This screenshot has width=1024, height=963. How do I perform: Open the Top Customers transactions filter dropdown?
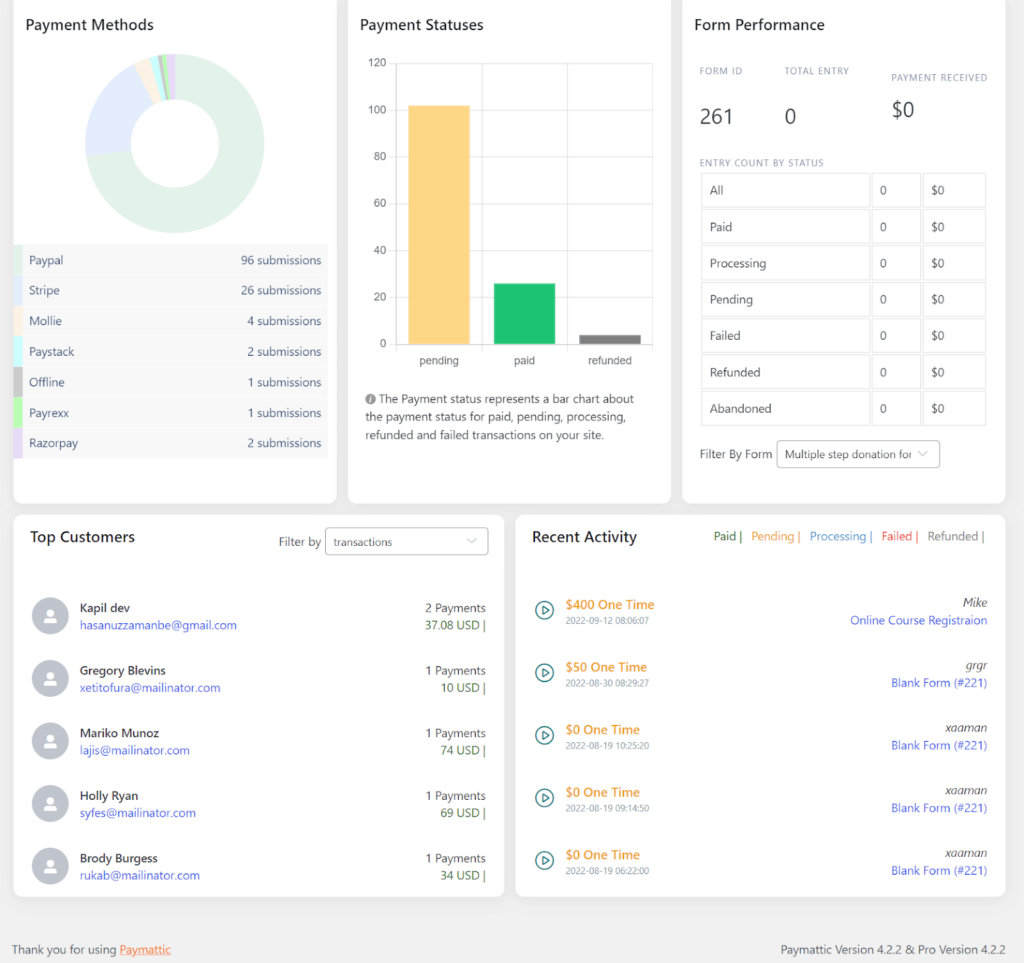[406, 542]
